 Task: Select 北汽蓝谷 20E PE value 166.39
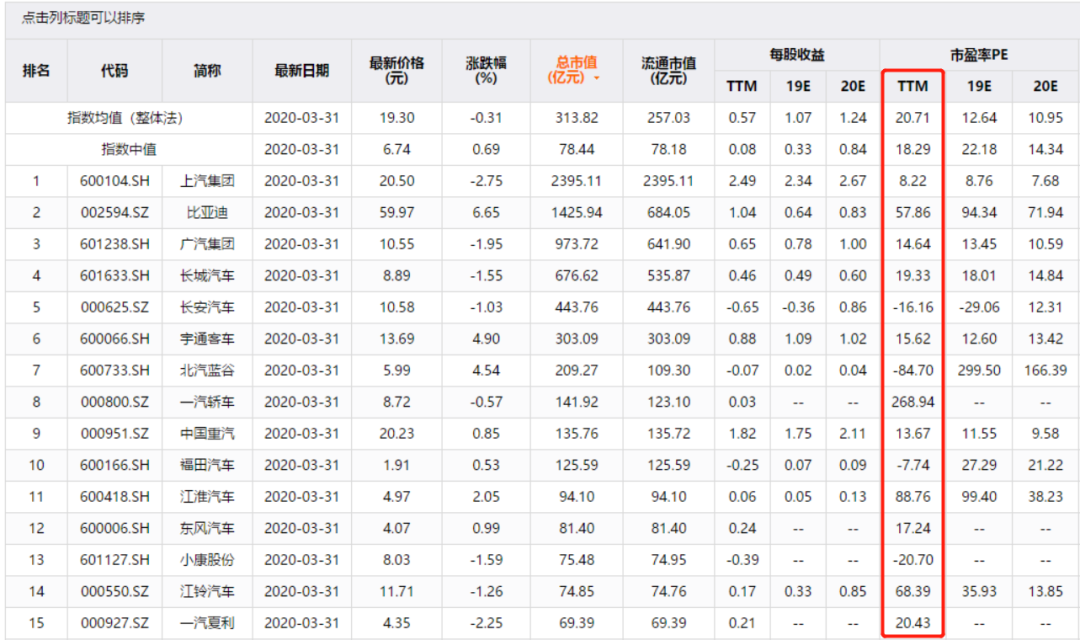click(1046, 371)
